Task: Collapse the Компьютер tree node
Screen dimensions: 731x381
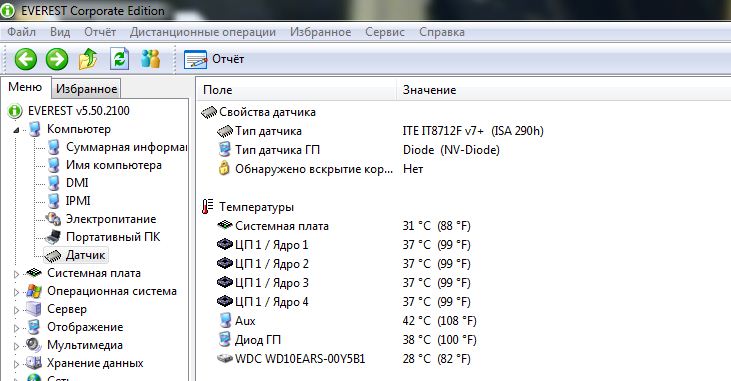Action: point(16,130)
